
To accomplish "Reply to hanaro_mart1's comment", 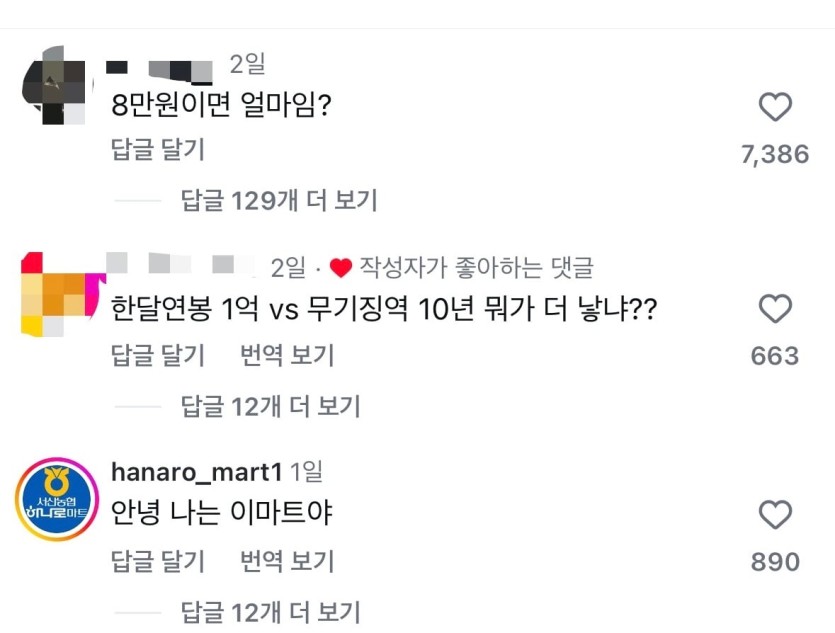I will [158, 561].
